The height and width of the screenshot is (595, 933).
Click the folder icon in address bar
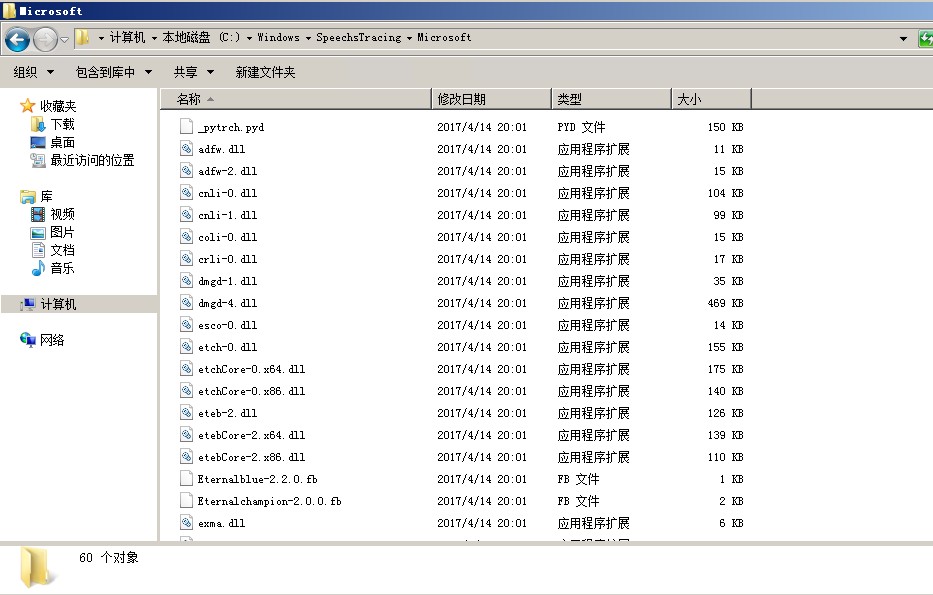[83, 37]
